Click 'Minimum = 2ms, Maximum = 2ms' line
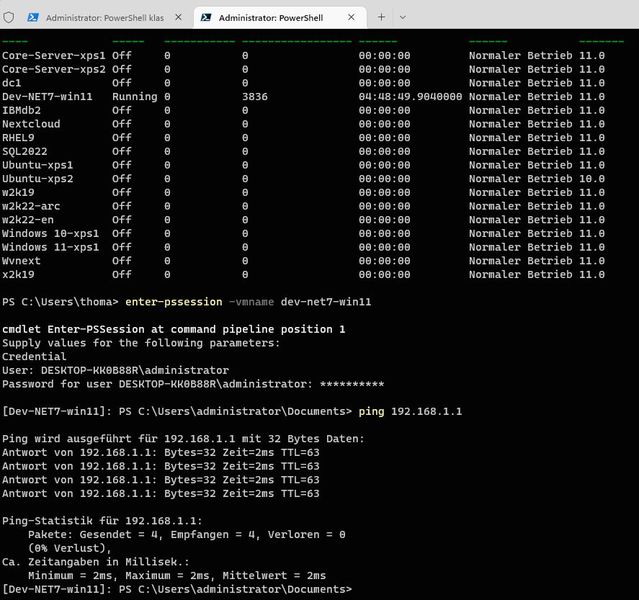The height and width of the screenshot is (600, 639). click(177, 576)
